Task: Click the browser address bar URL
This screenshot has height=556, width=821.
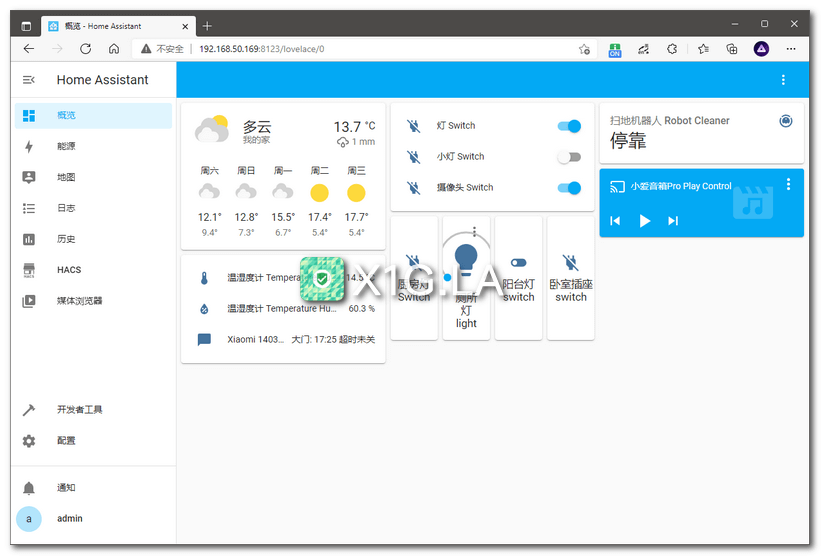Action: [262, 48]
